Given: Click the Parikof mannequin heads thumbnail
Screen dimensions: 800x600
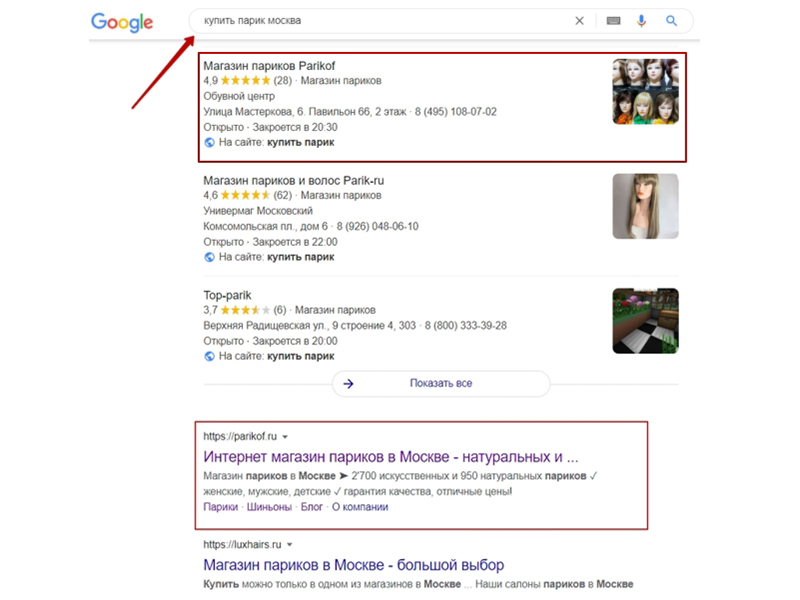Looking at the screenshot, I should [645, 91].
